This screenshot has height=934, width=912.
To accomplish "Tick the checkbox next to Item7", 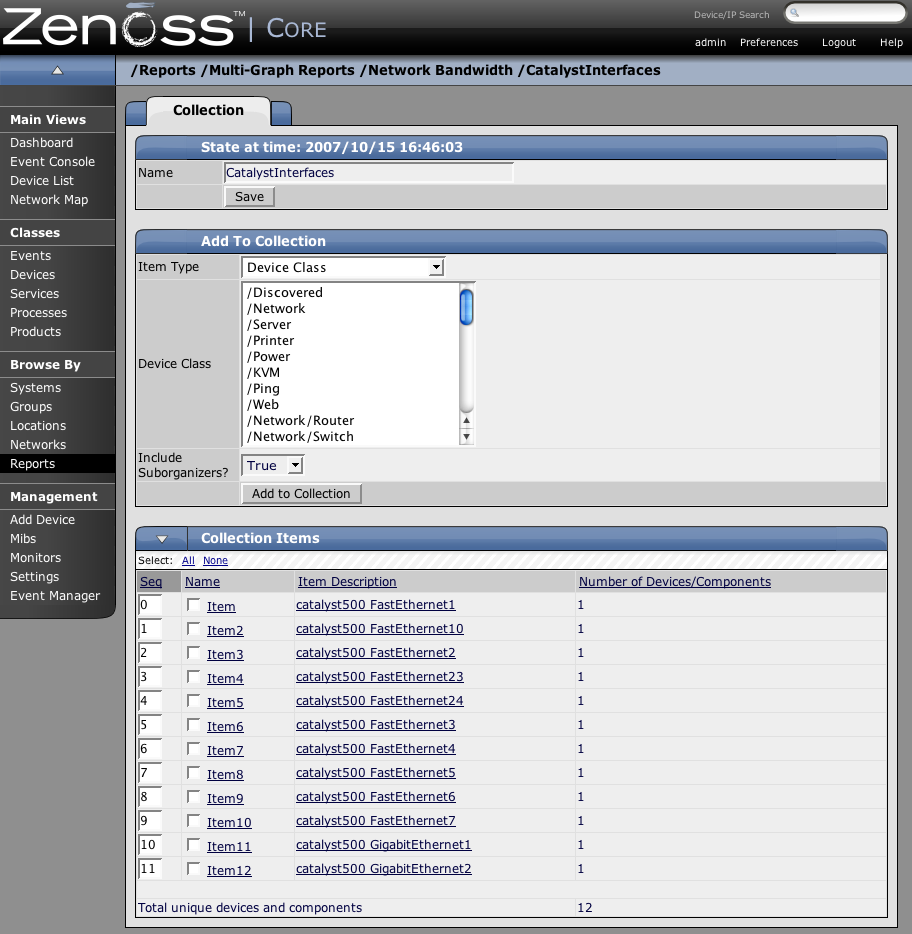I will point(193,749).
